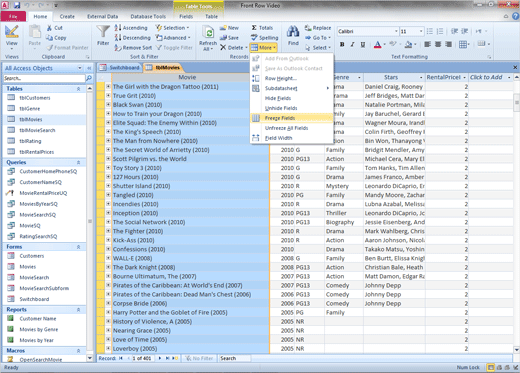Click Toggle Filter button
Viewport: 520px width, 373px height.
(x=174, y=48)
